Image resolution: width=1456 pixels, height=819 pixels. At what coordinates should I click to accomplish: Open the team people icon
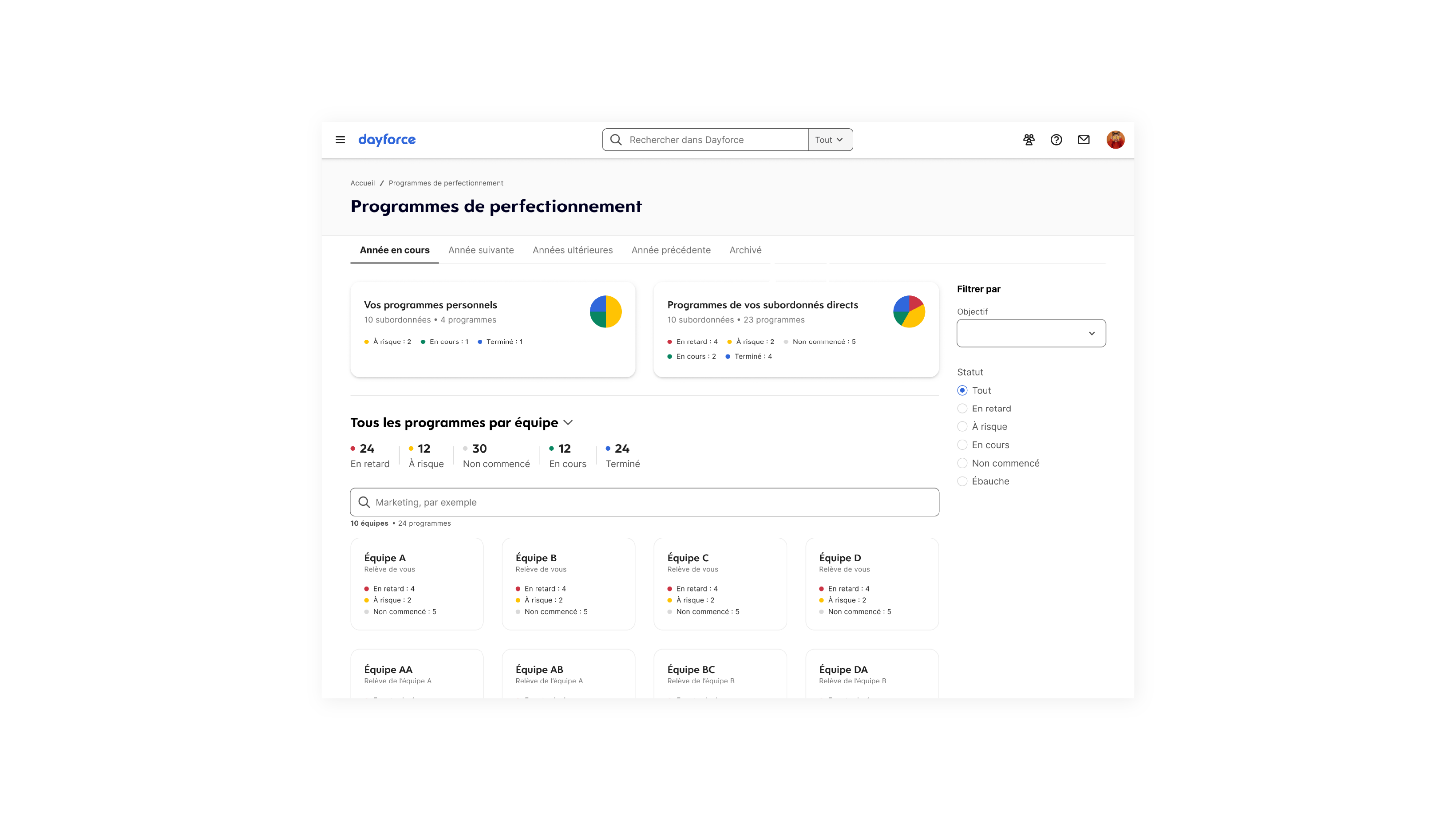[x=1029, y=139]
